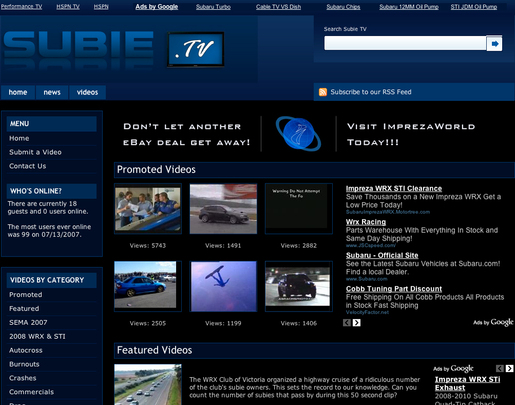Open the Cable TV VS Dish link
The image size is (515, 405).
coord(278,7)
